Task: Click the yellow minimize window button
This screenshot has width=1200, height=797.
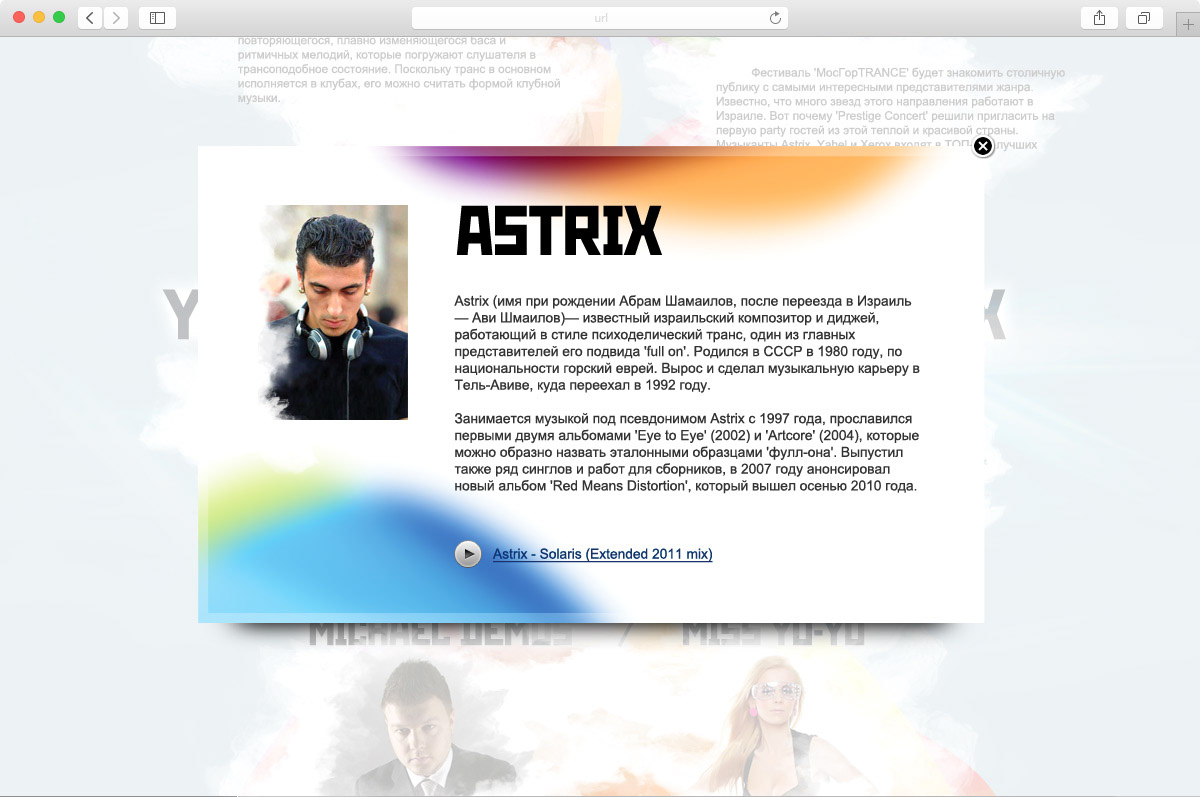Action: tap(39, 18)
